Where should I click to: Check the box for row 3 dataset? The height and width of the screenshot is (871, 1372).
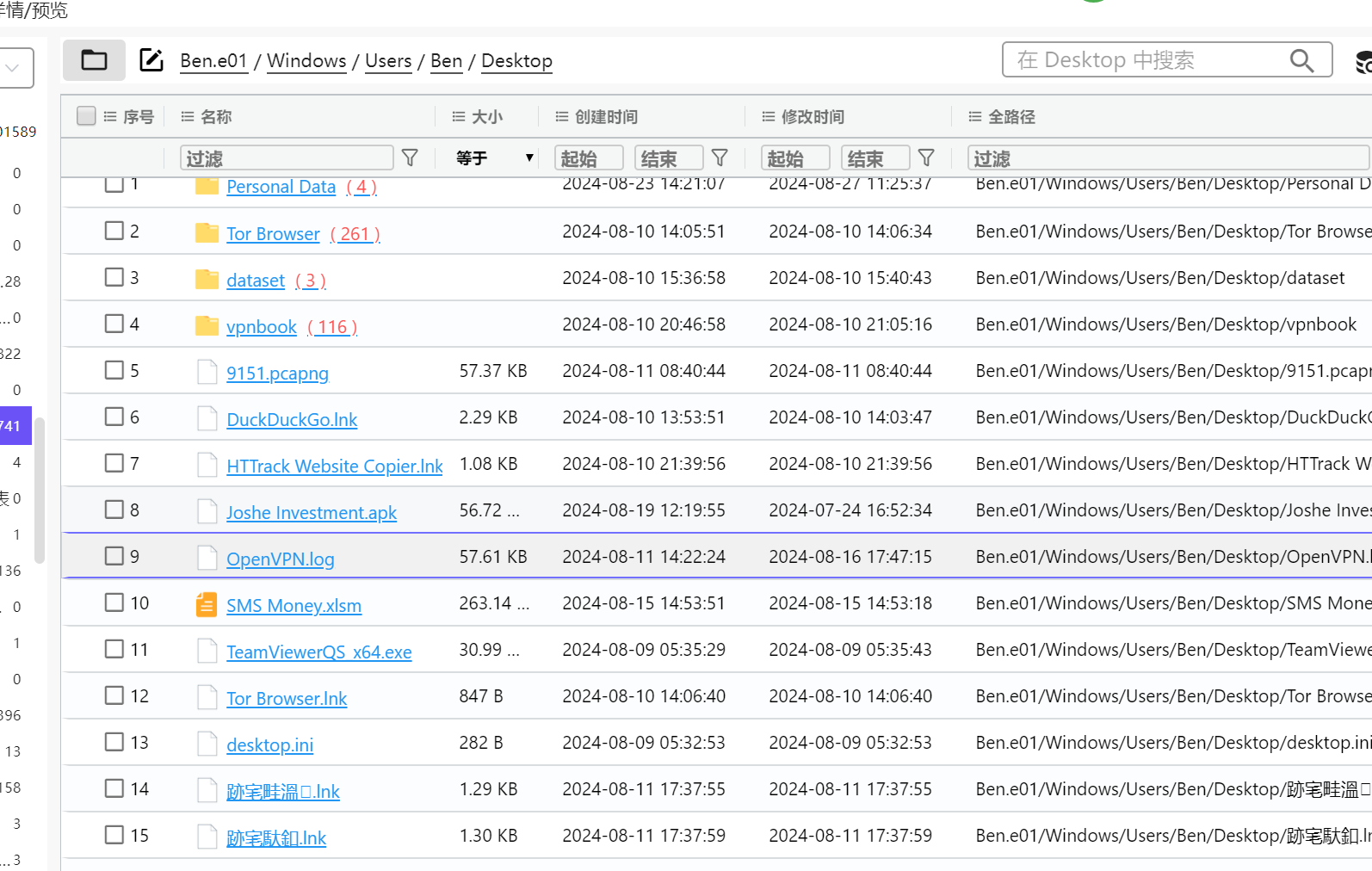[x=114, y=277]
